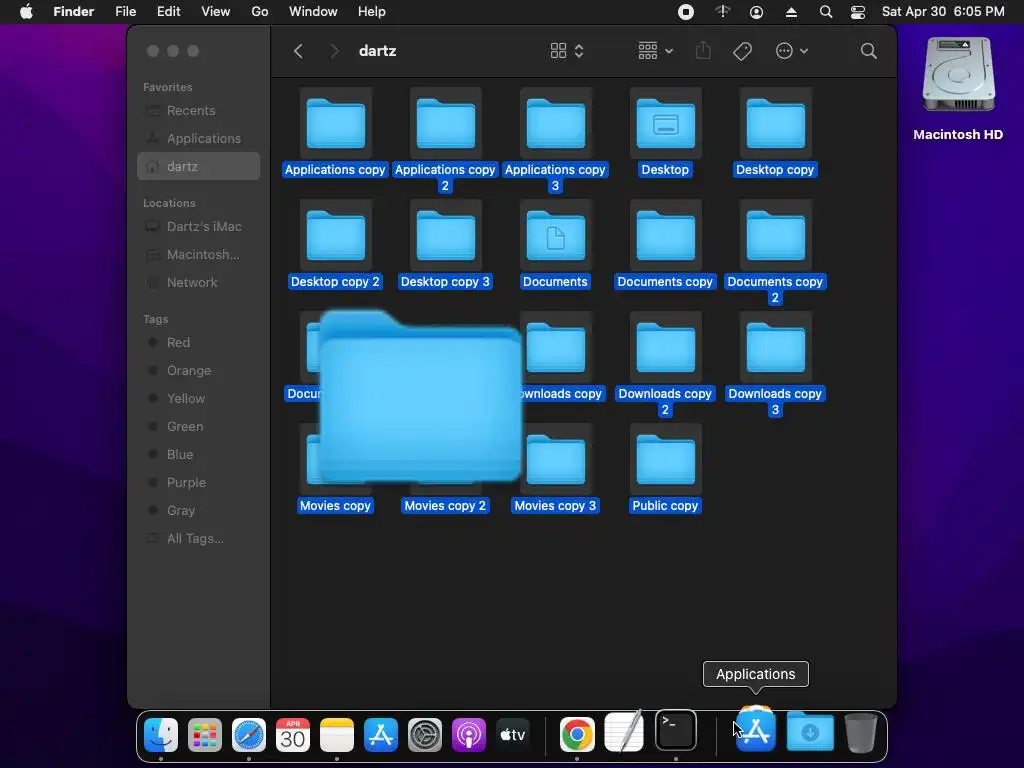Show All Tags in the sidebar
The width and height of the screenshot is (1024, 768).
[199, 539]
